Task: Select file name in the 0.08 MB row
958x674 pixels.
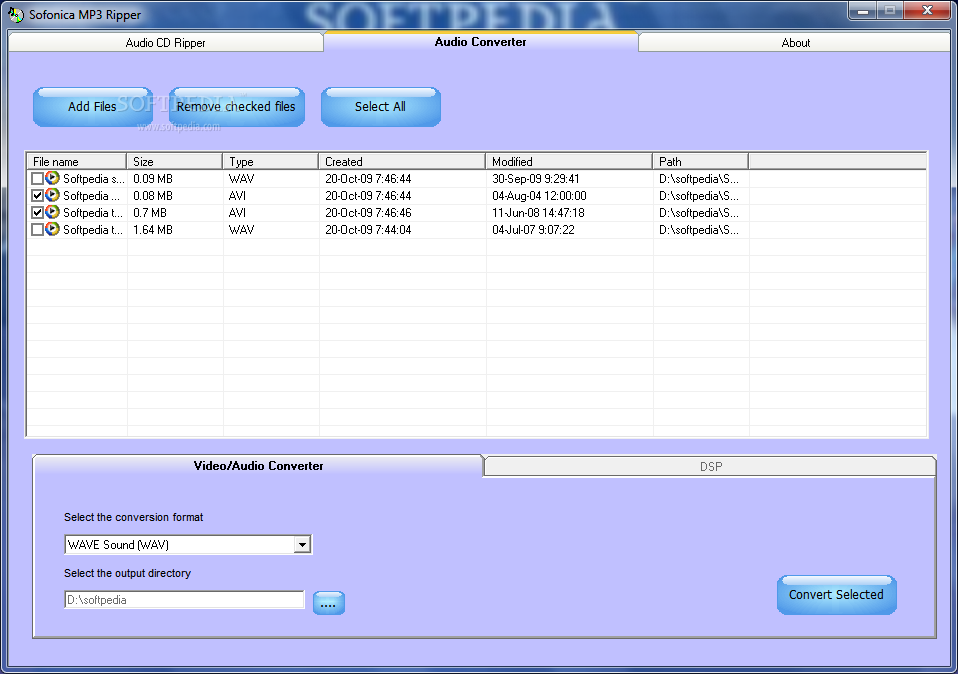Action: click(91, 196)
